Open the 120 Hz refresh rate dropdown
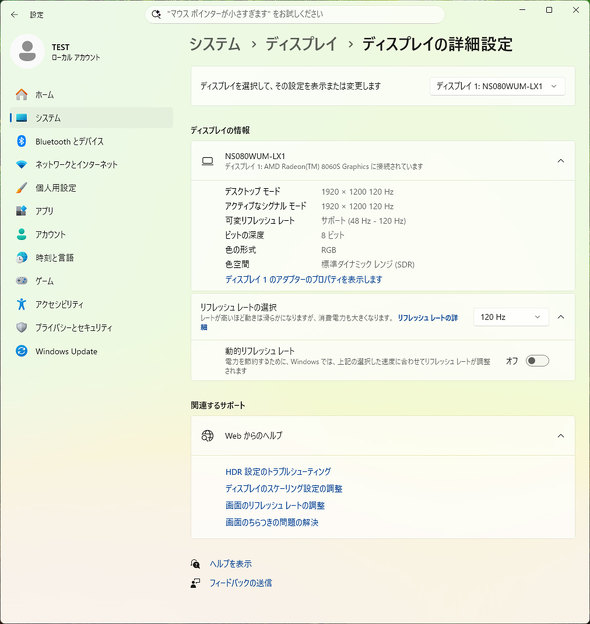Screen dimensions: 590x624 coord(510,317)
